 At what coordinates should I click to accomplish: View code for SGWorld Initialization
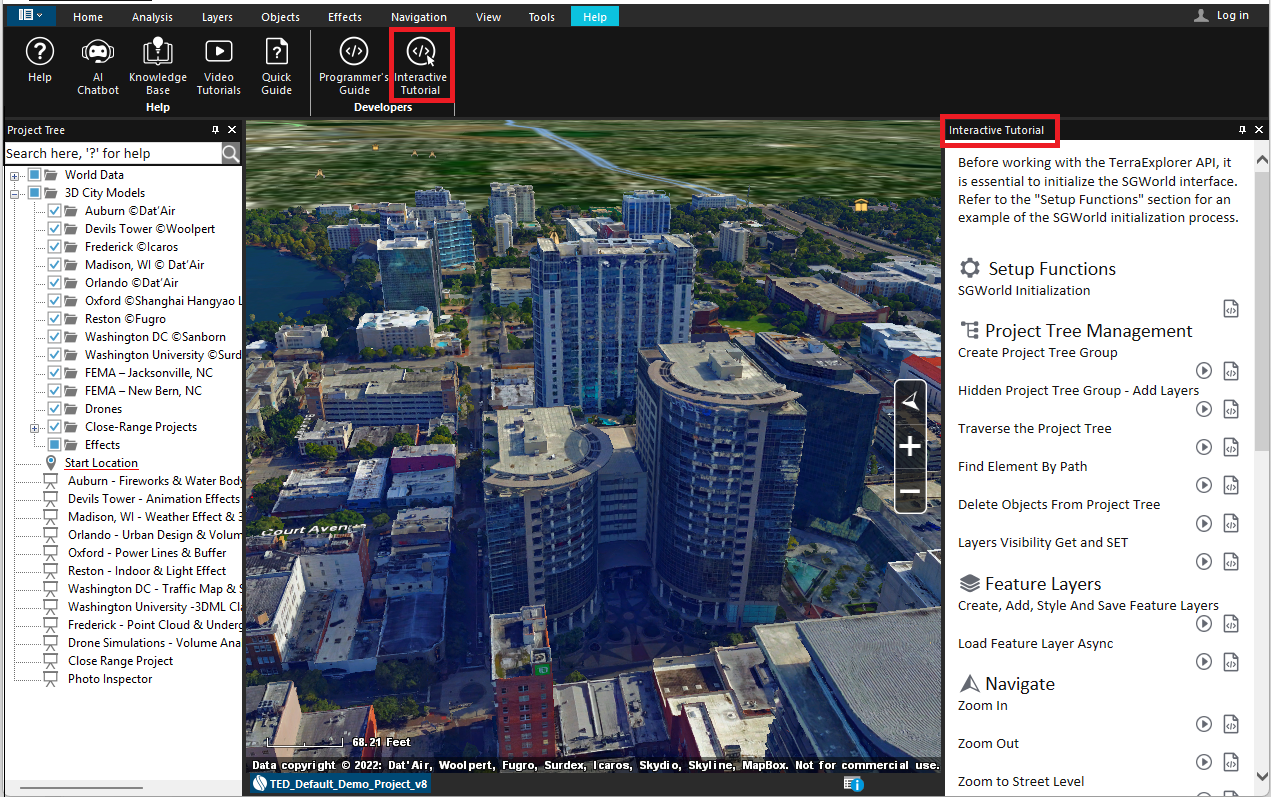(x=1231, y=309)
